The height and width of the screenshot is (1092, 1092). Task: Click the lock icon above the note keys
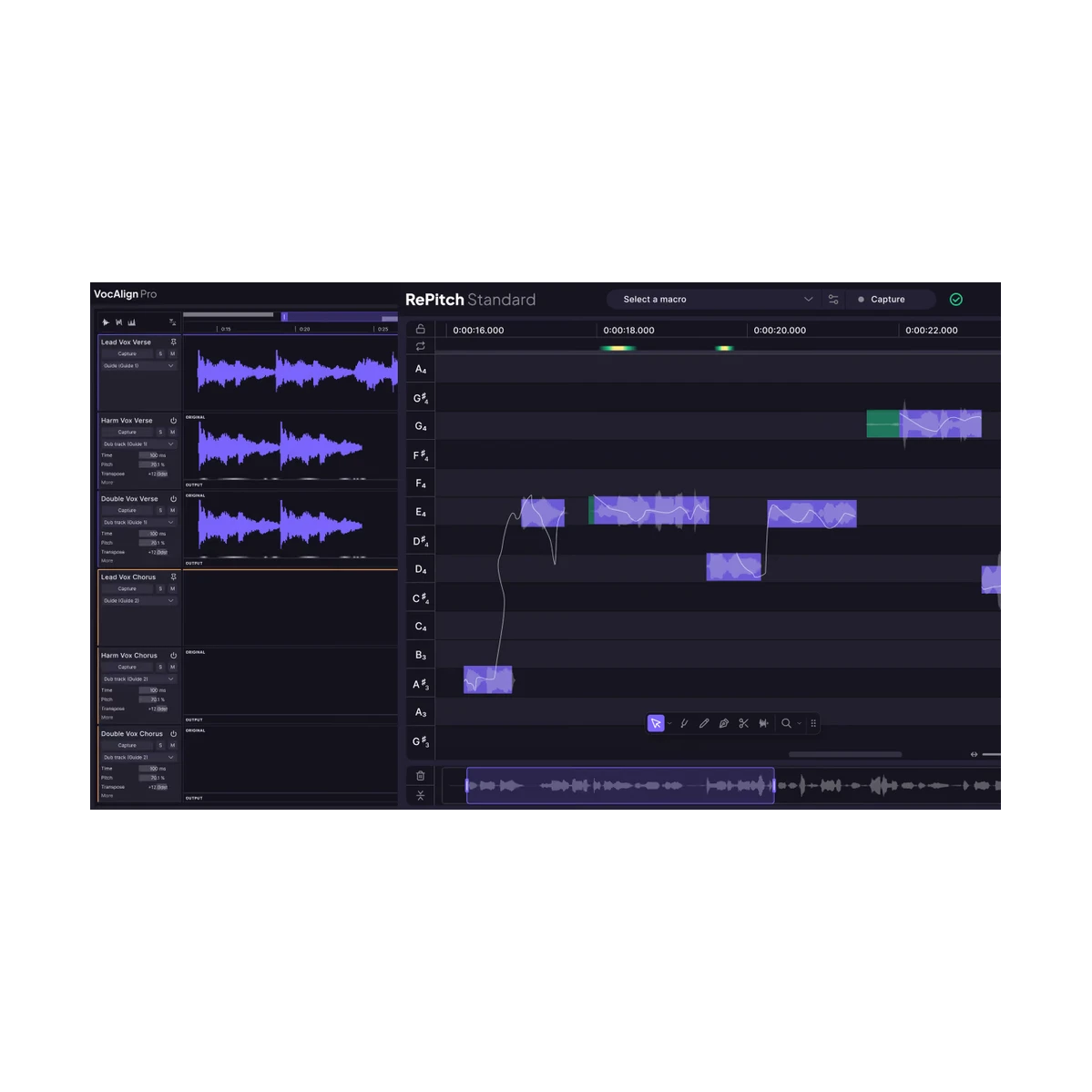point(421,329)
